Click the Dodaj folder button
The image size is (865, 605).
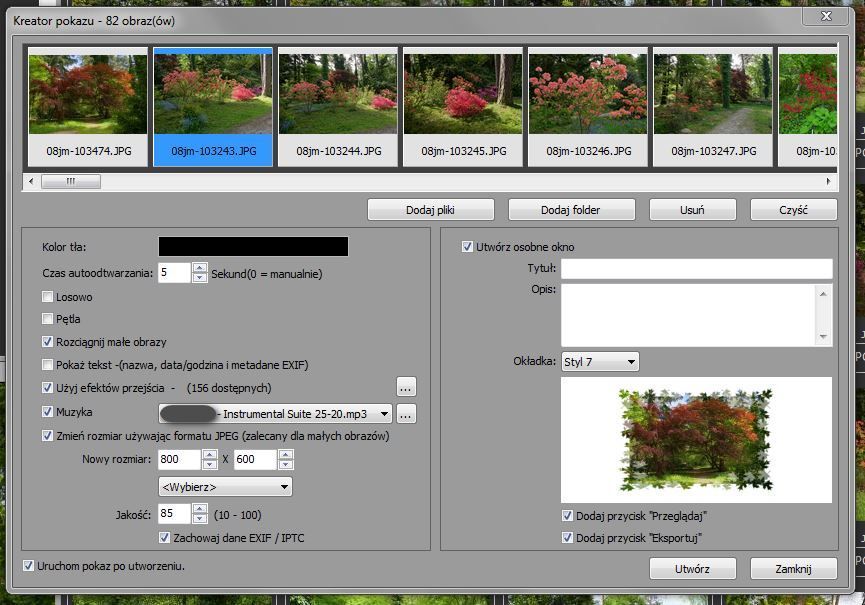(x=572, y=210)
